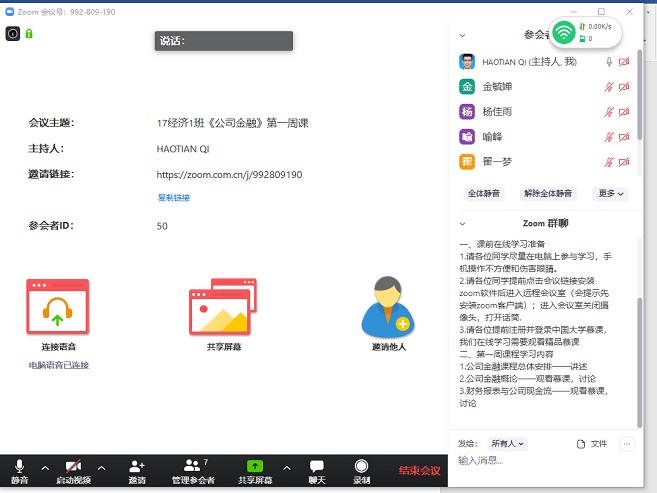The image size is (657, 493).
Task: Expand the 更多 dropdown in participants panel
Action: 611,193
